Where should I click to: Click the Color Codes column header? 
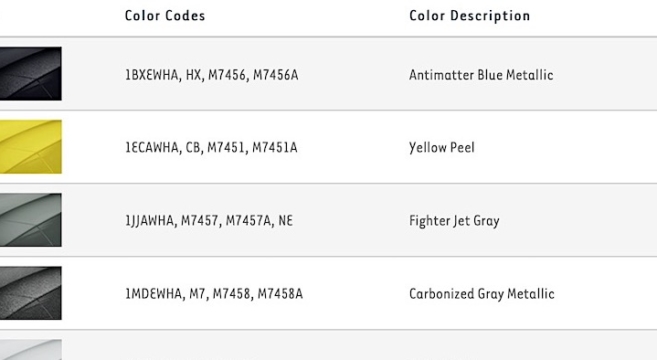tap(165, 16)
